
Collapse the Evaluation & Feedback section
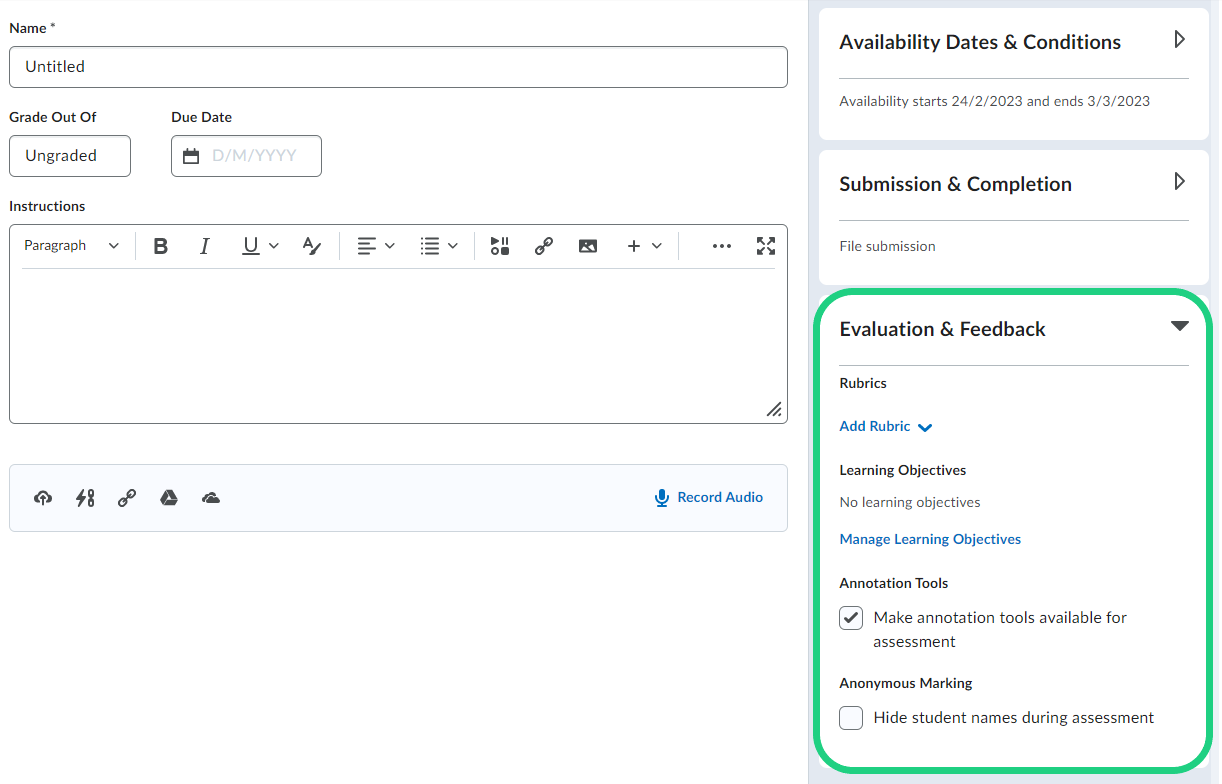(x=1179, y=327)
